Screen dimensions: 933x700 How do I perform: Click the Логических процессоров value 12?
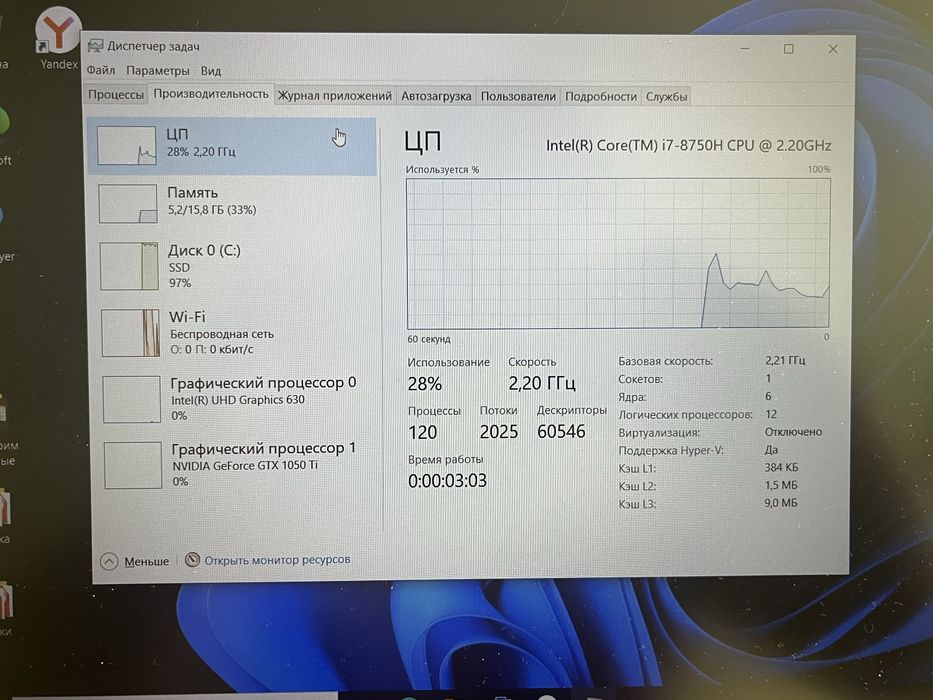771,414
